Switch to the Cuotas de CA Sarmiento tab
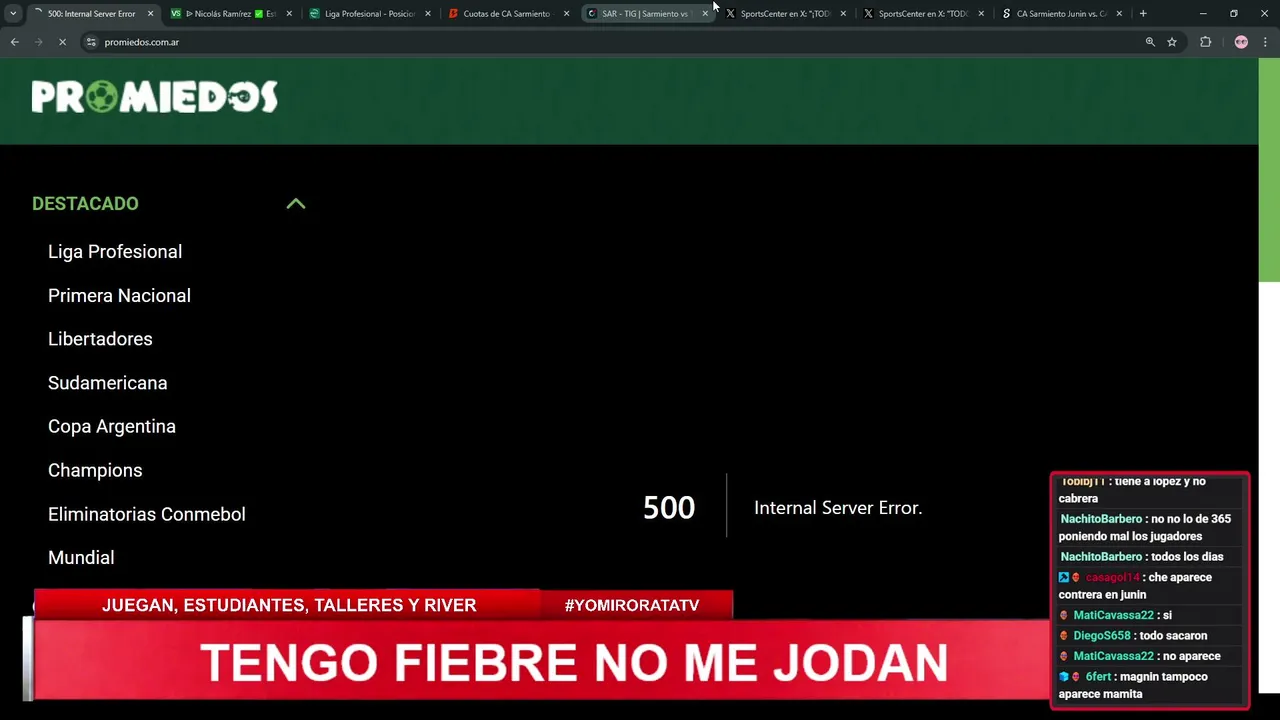 pyautogui.click(x=507, y=14)
